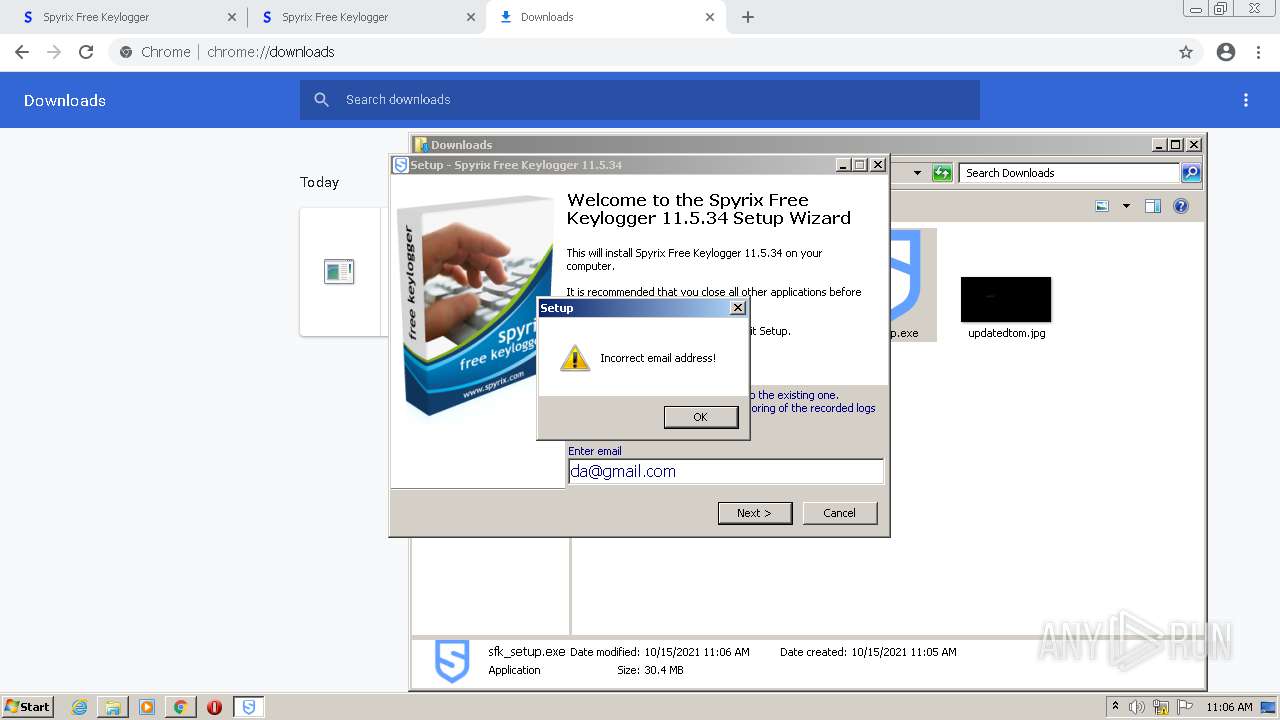Open the Windows Start menu
Image resolution: width=1280 pixels, height=720 pixels.
coord(28,707)
